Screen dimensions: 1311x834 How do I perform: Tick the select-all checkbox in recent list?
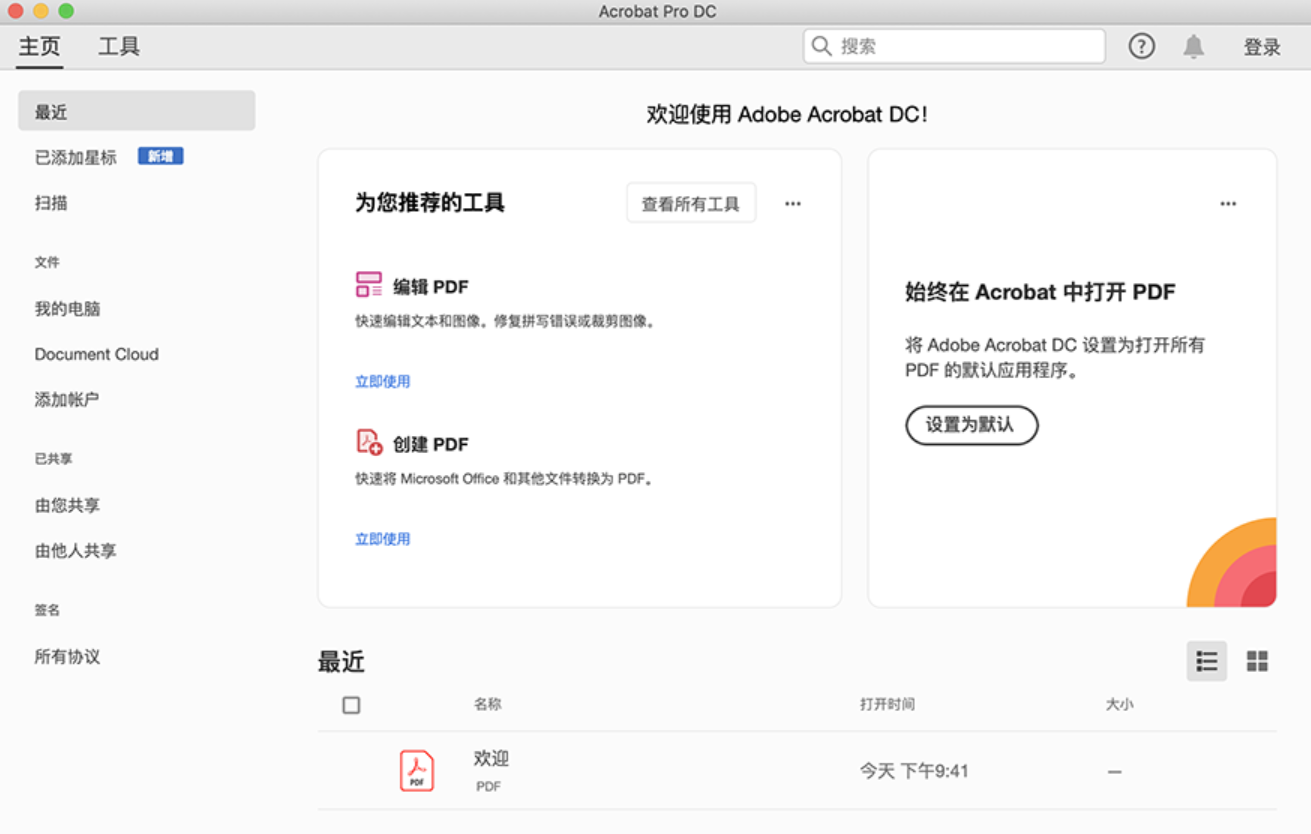(351, 705)
